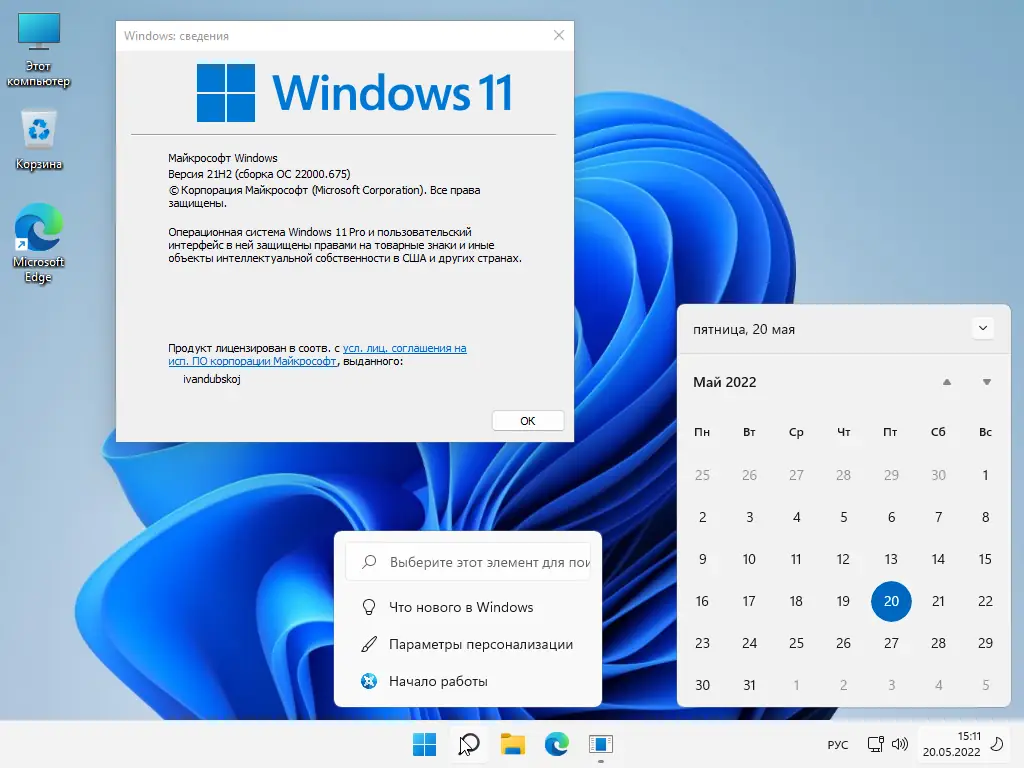Image resolution: width=1024 pixels, height=768 pixels.
Task: Click OK in Windows info dialog
Action: 528,421
